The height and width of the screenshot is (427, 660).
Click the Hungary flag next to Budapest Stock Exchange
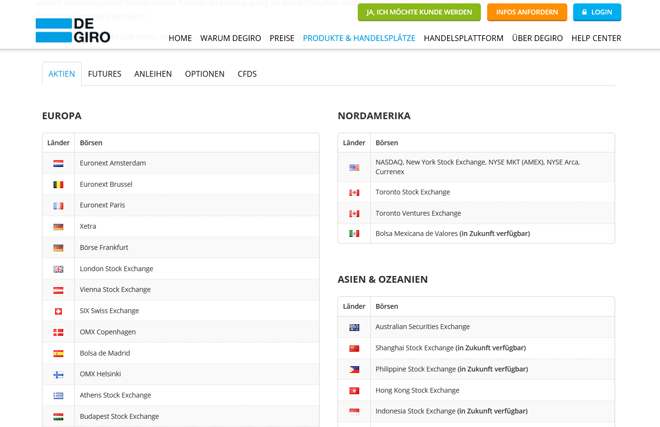tap(59, 416)
